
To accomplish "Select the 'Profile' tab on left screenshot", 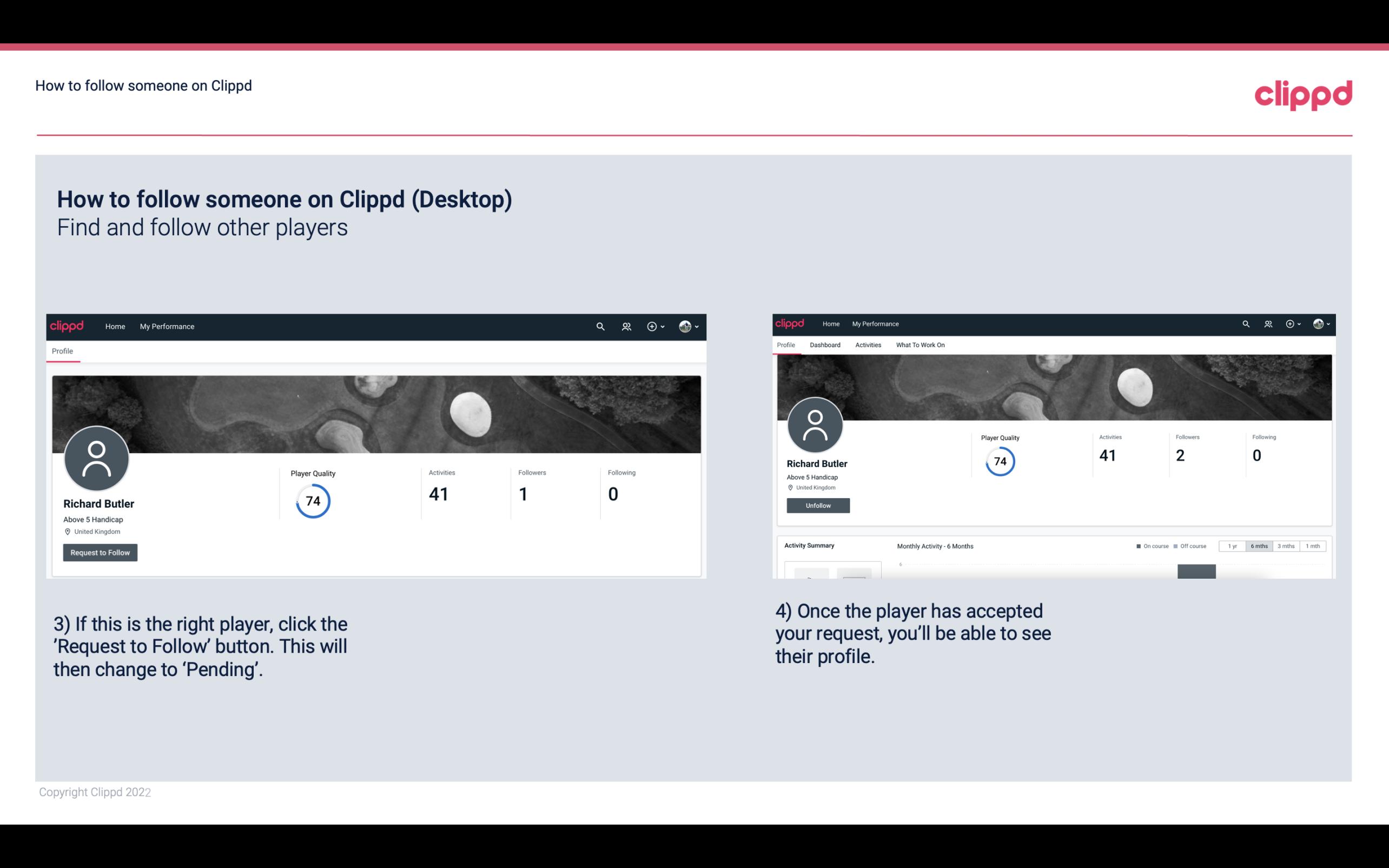I will click(62, 351).
